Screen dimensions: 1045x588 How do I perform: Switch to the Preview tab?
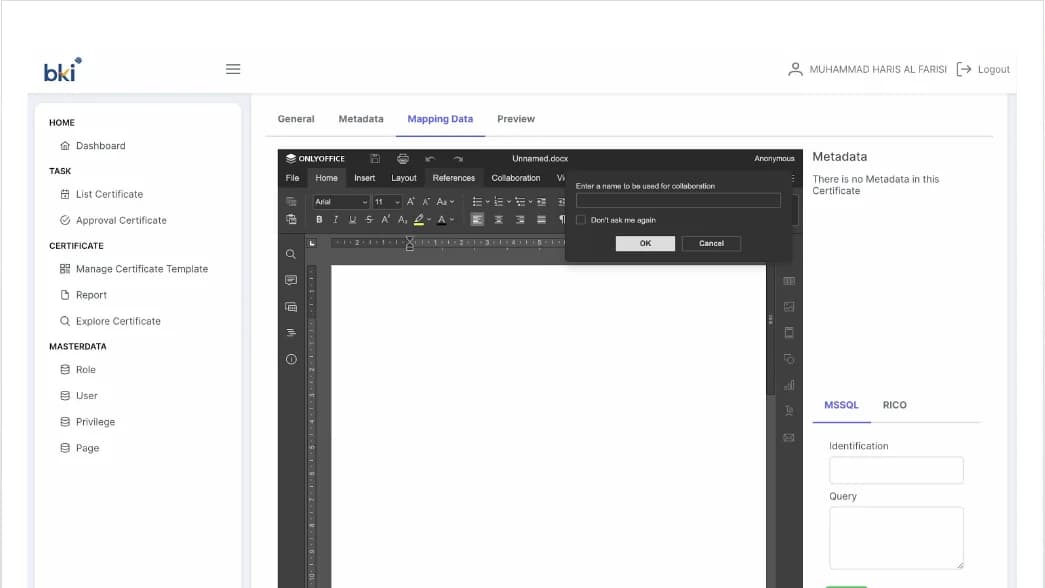(x=516, y=119)
